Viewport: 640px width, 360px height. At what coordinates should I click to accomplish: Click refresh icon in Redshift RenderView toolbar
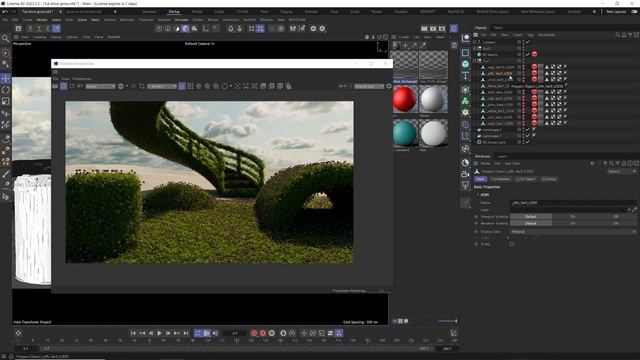(72, 86)
